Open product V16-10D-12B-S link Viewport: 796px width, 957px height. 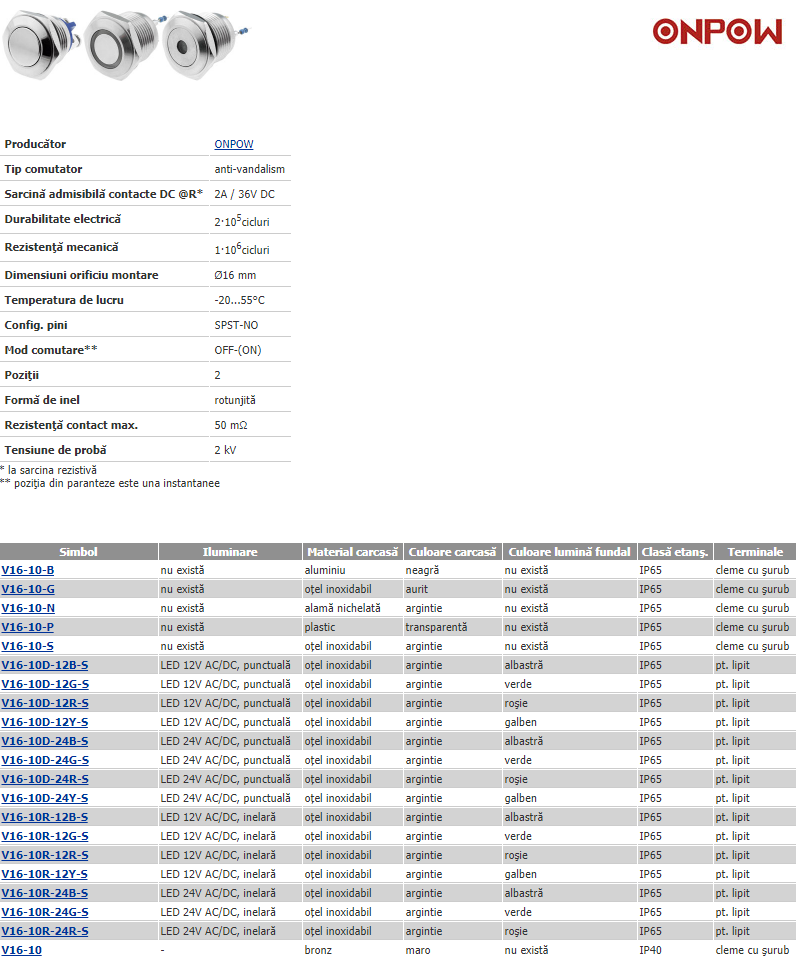[45, 665]
